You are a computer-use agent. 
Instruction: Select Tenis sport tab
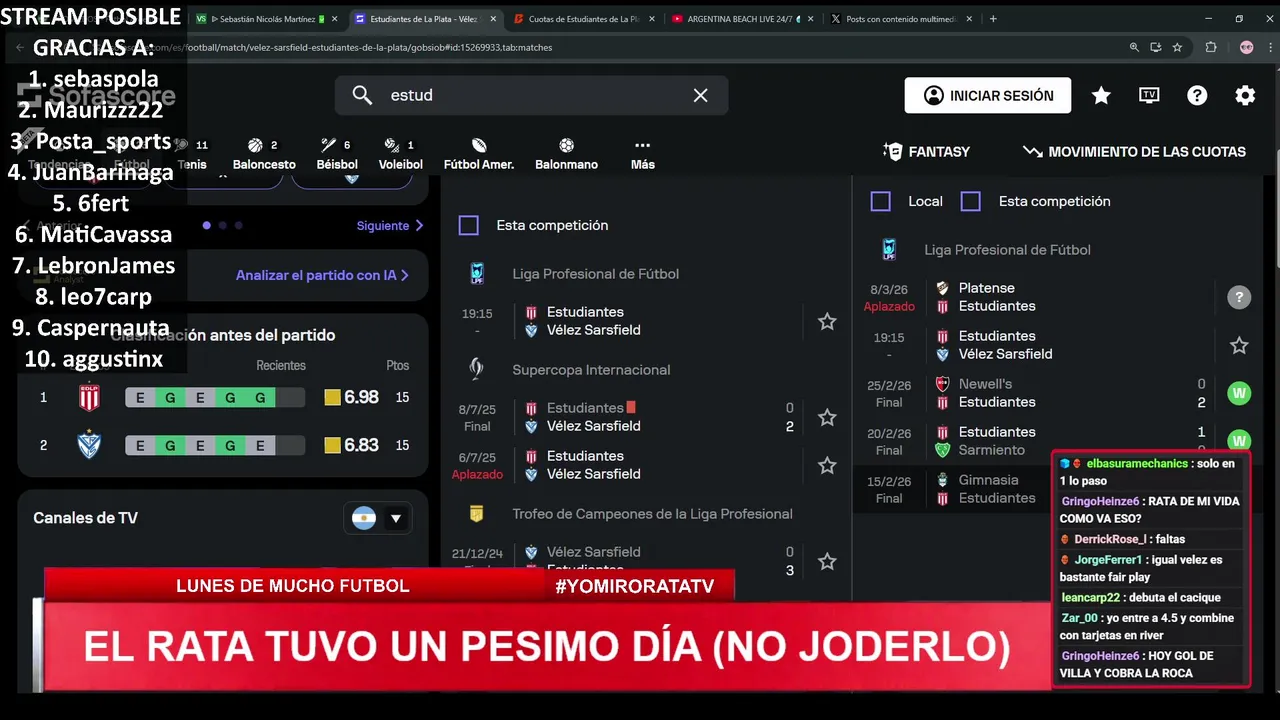click(192, 154)
